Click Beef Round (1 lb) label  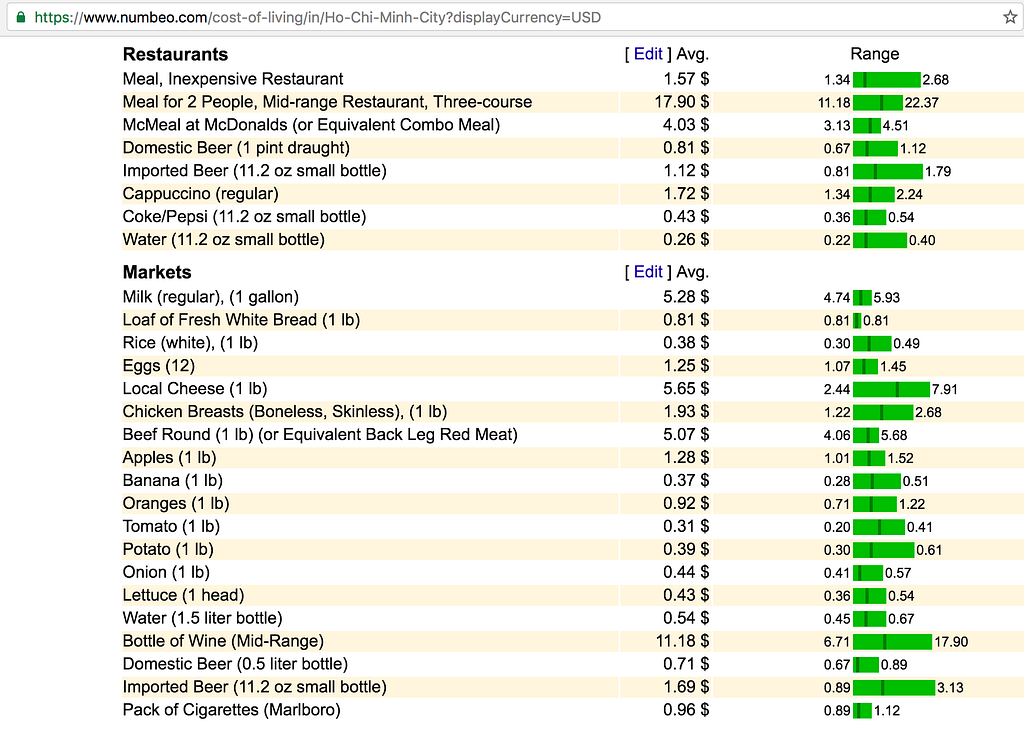pos(320,435)
